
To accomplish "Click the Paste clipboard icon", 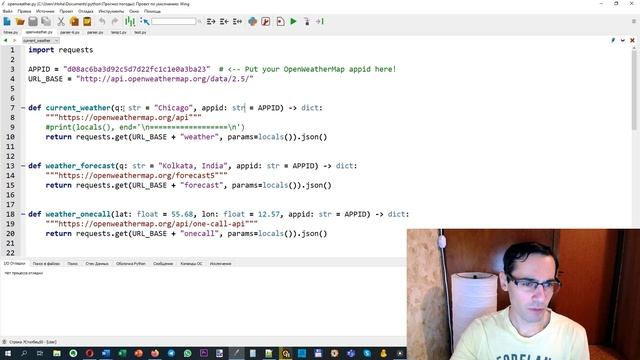I will pos(87,21).
